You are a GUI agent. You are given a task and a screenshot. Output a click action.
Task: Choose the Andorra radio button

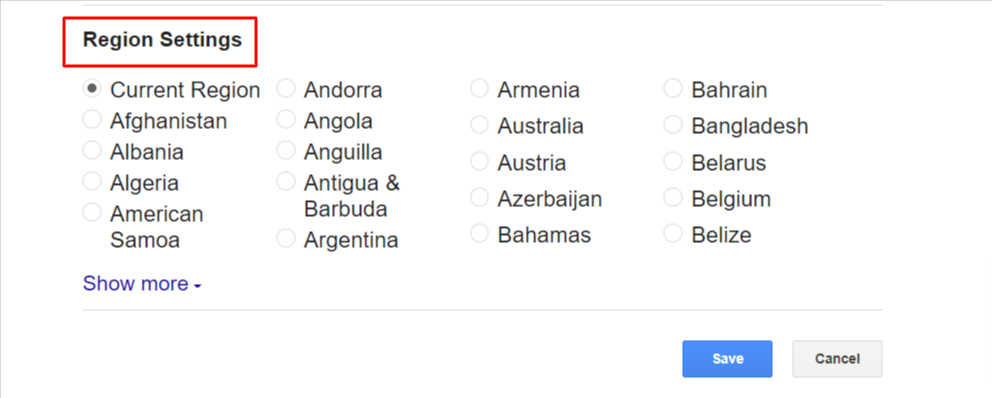click(286, 89)
